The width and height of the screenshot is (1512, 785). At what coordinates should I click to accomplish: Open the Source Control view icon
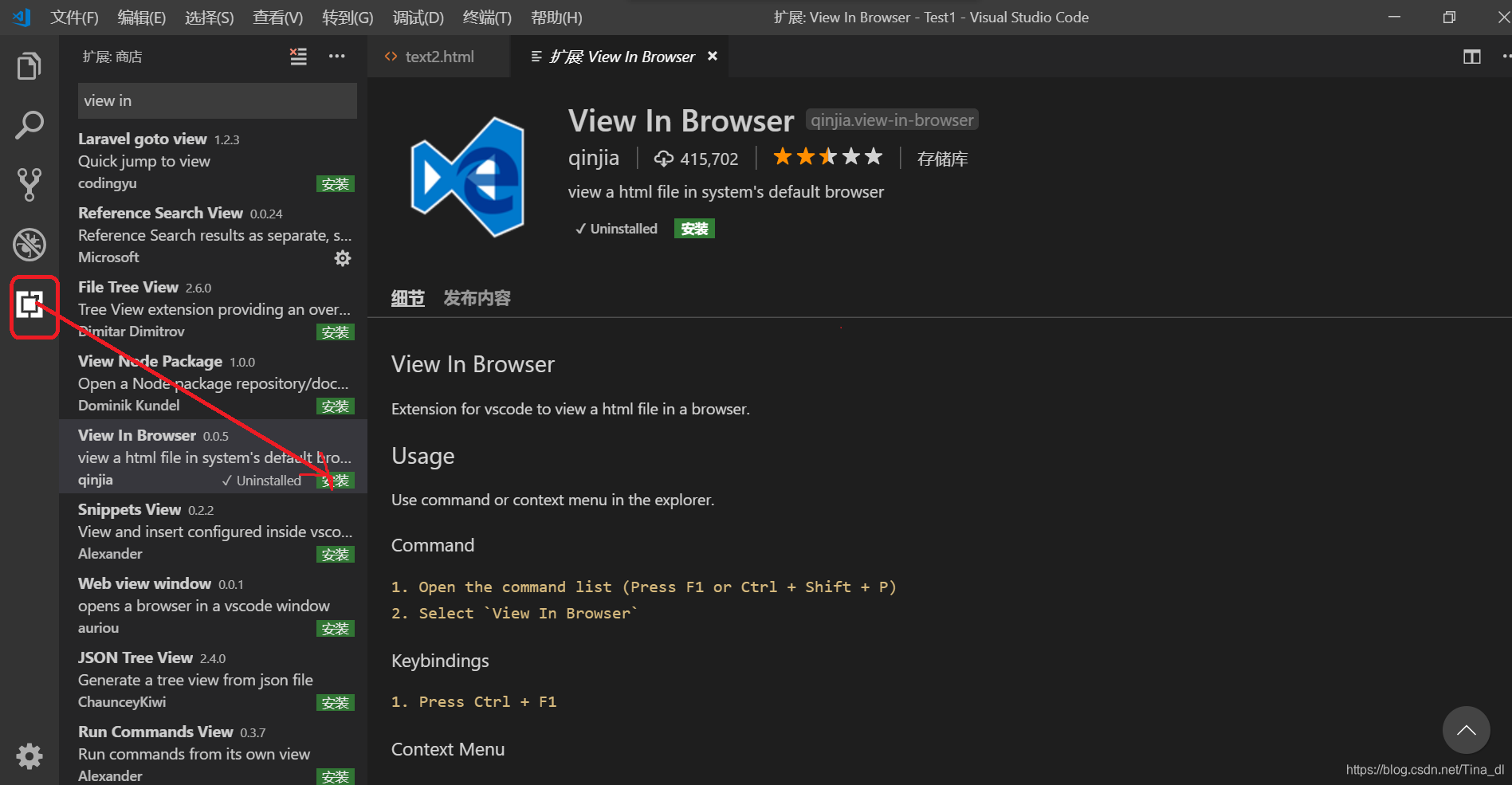coord(29,185)
